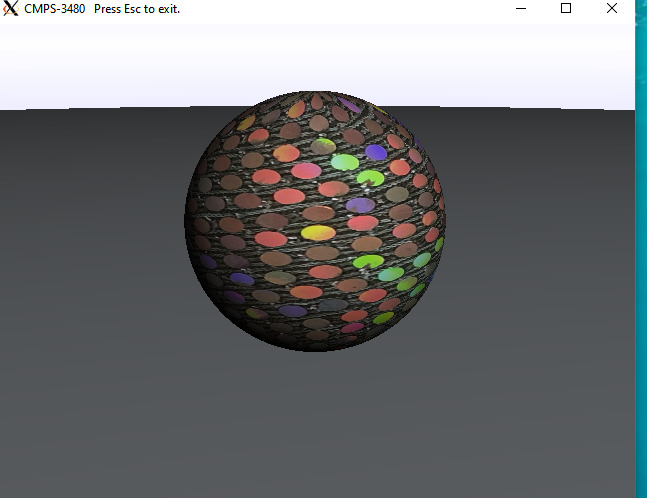Maximize the CMPS-3480 window
This screenshot has width=647, height=498.
[566, 8]
